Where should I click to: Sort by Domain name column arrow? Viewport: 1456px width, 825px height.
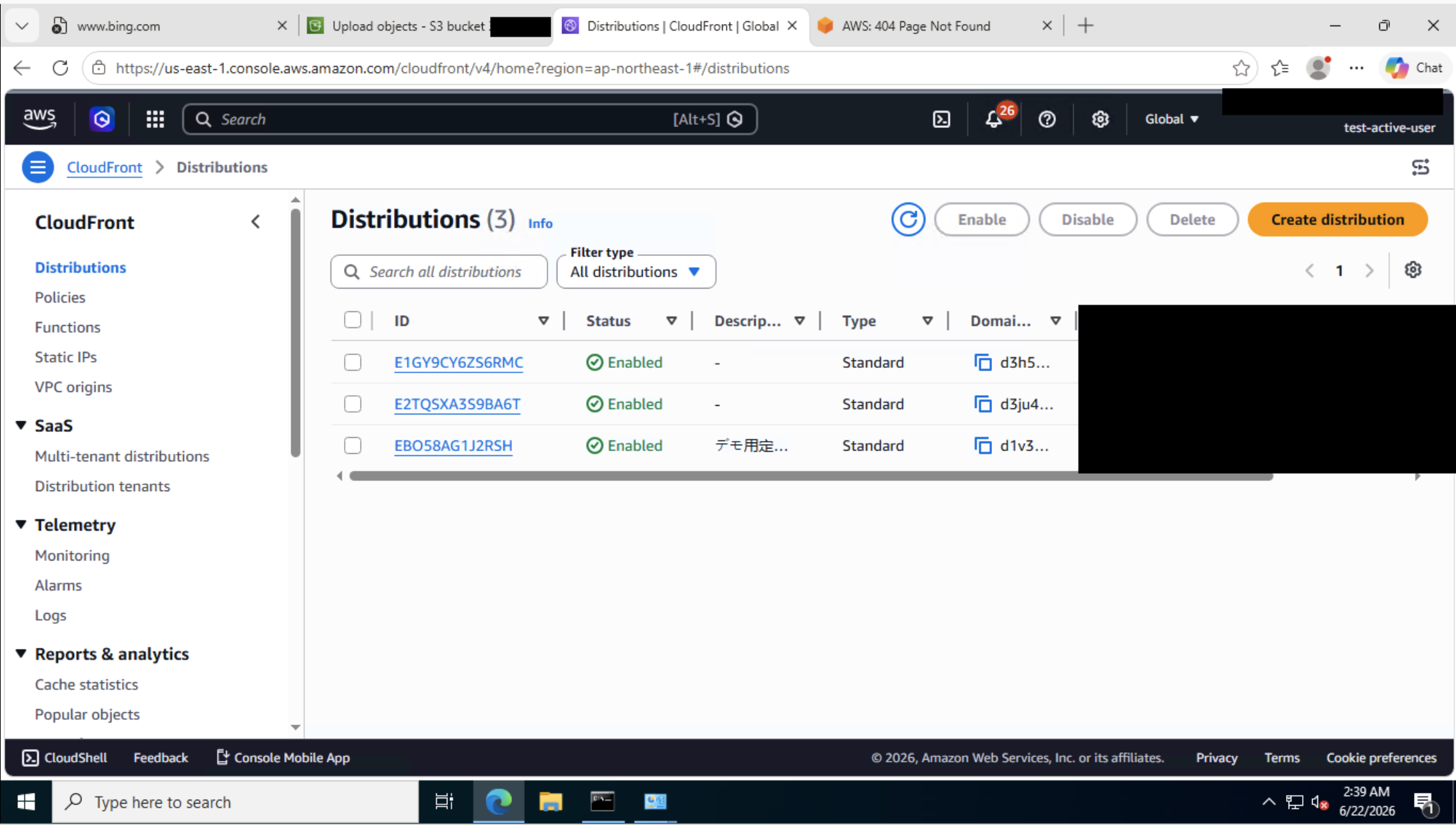click(1055, 321)
